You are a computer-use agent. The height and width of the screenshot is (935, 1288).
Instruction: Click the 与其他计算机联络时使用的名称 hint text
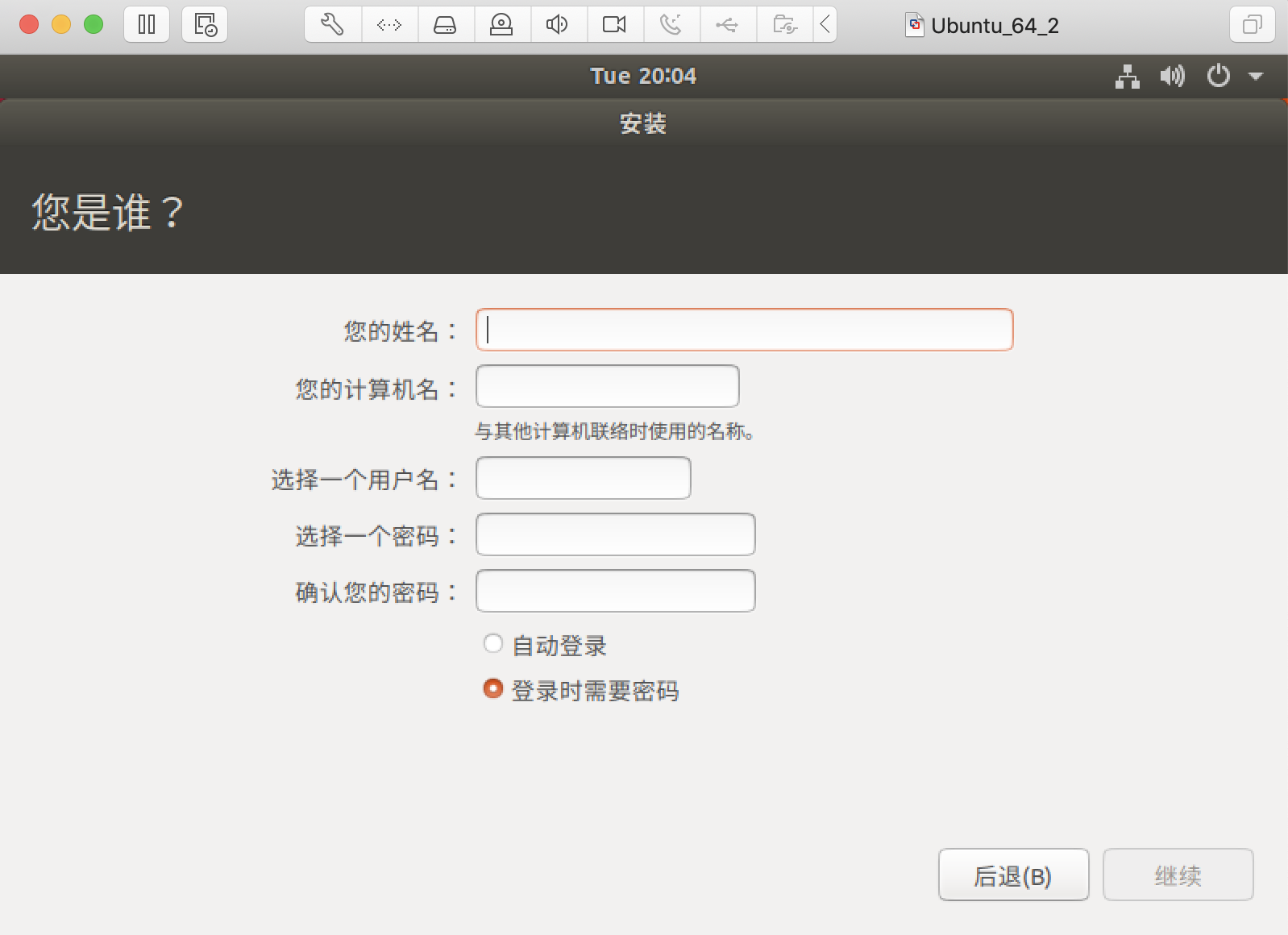tap(615, 431)
